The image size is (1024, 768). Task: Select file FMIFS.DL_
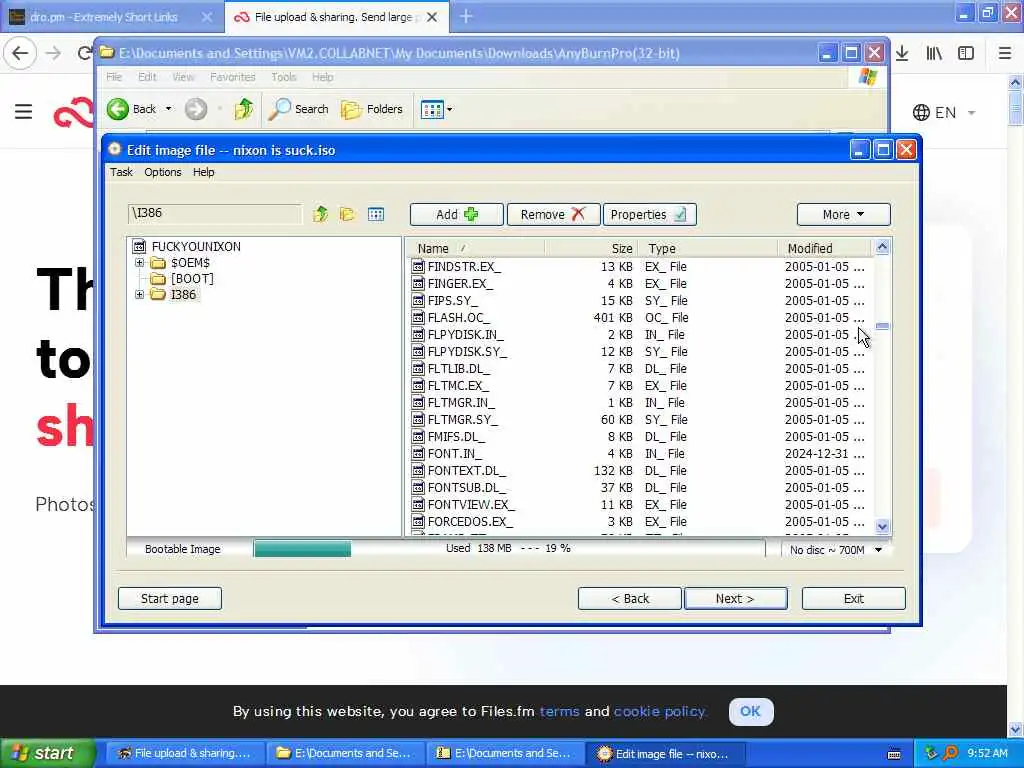pyautogui.click(x=456, y=436)
